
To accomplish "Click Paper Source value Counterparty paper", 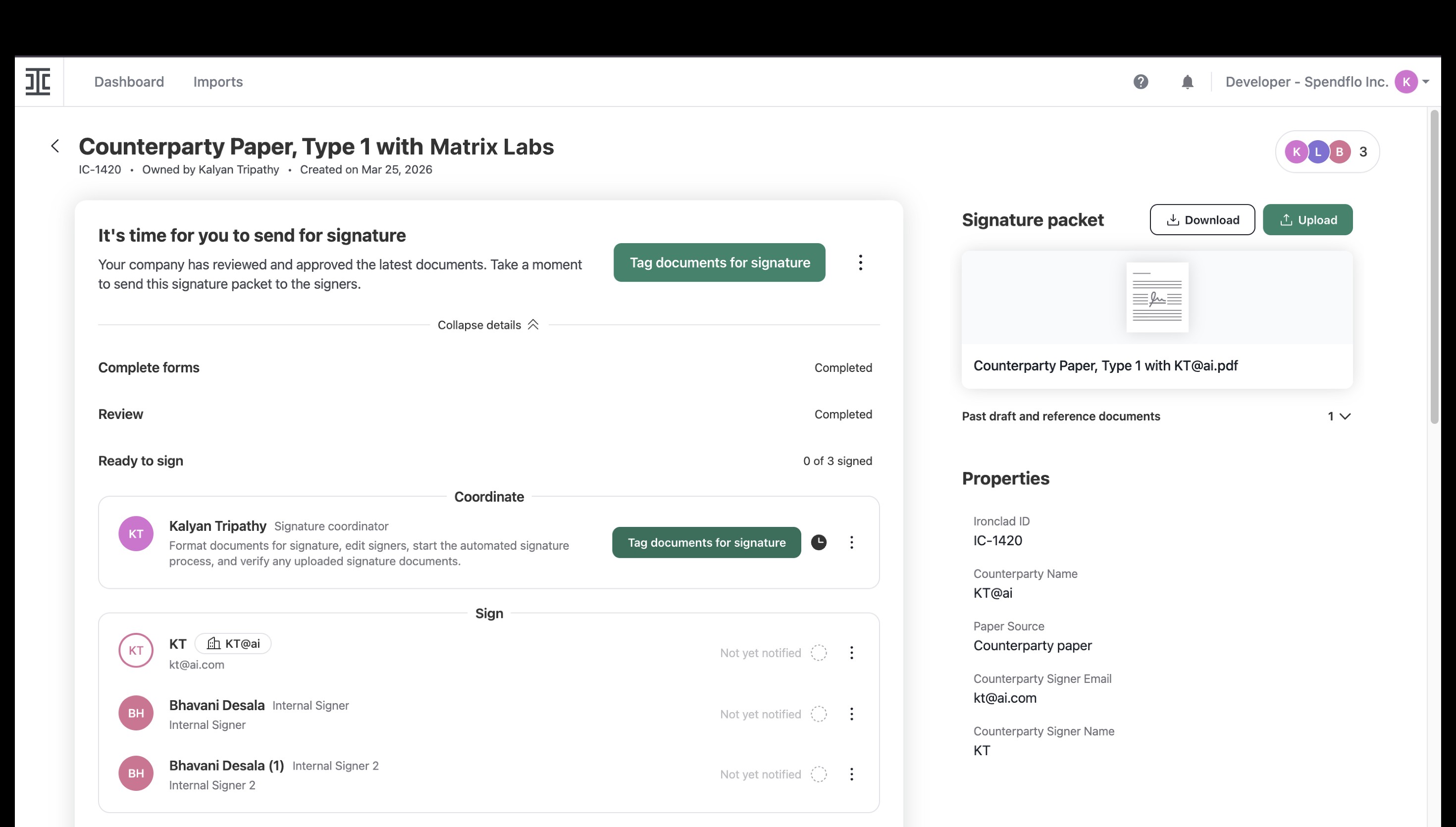I will (x=1033, y=645).
